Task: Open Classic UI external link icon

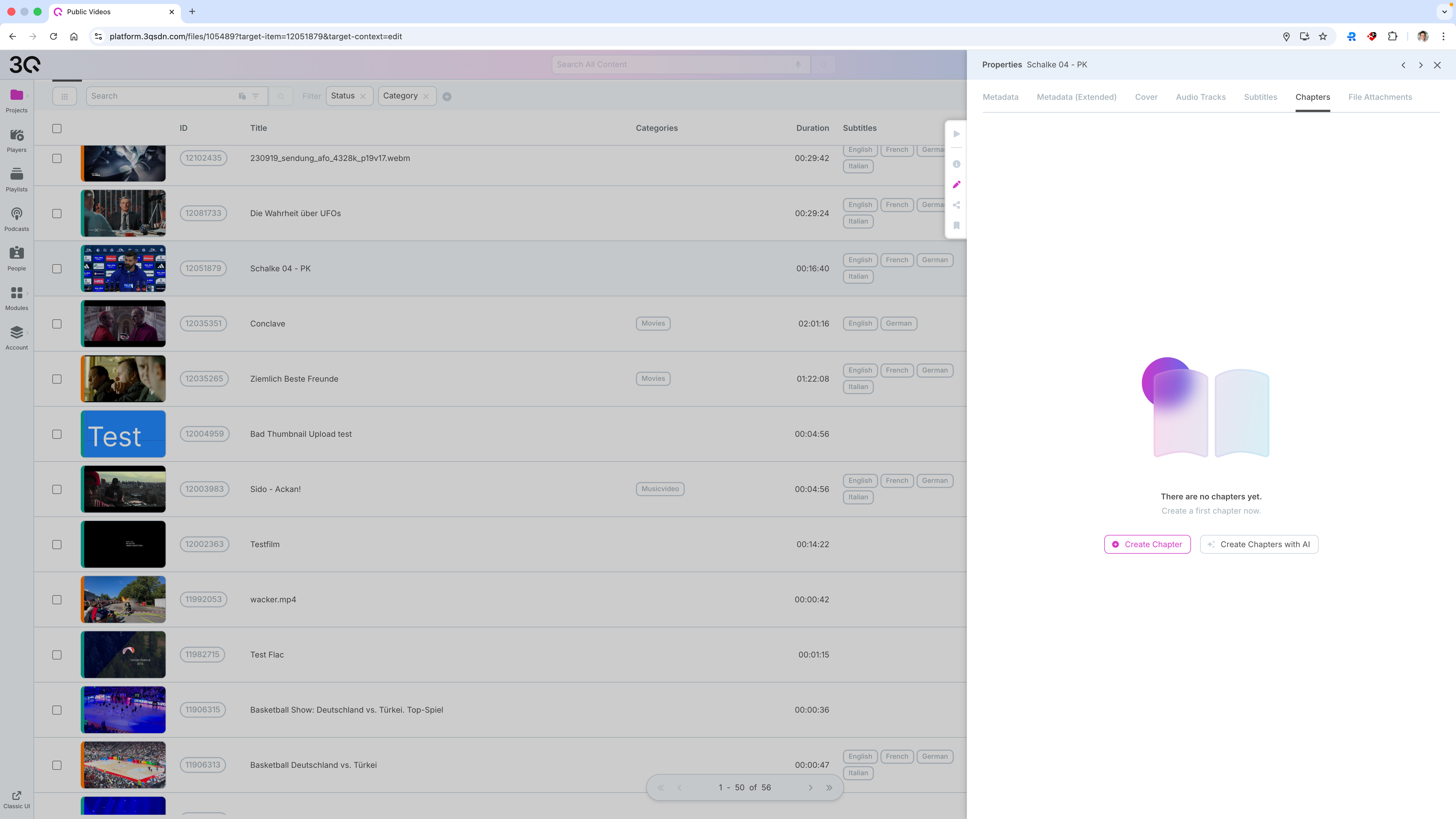Action: pos(16,795)
